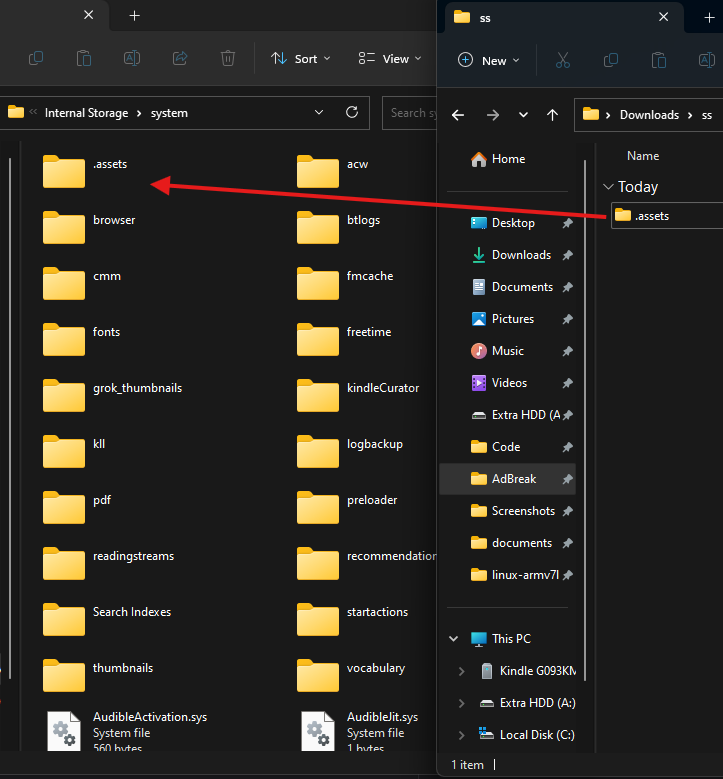Collapse the This PC tree node
Screen dimensions: 723x779
[x=454, y=639]
